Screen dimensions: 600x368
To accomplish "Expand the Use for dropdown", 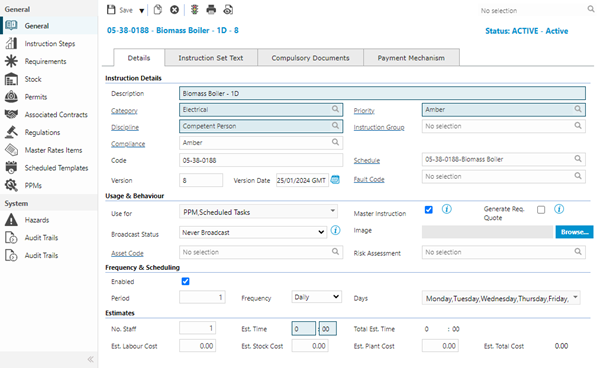I will (259, 212).
